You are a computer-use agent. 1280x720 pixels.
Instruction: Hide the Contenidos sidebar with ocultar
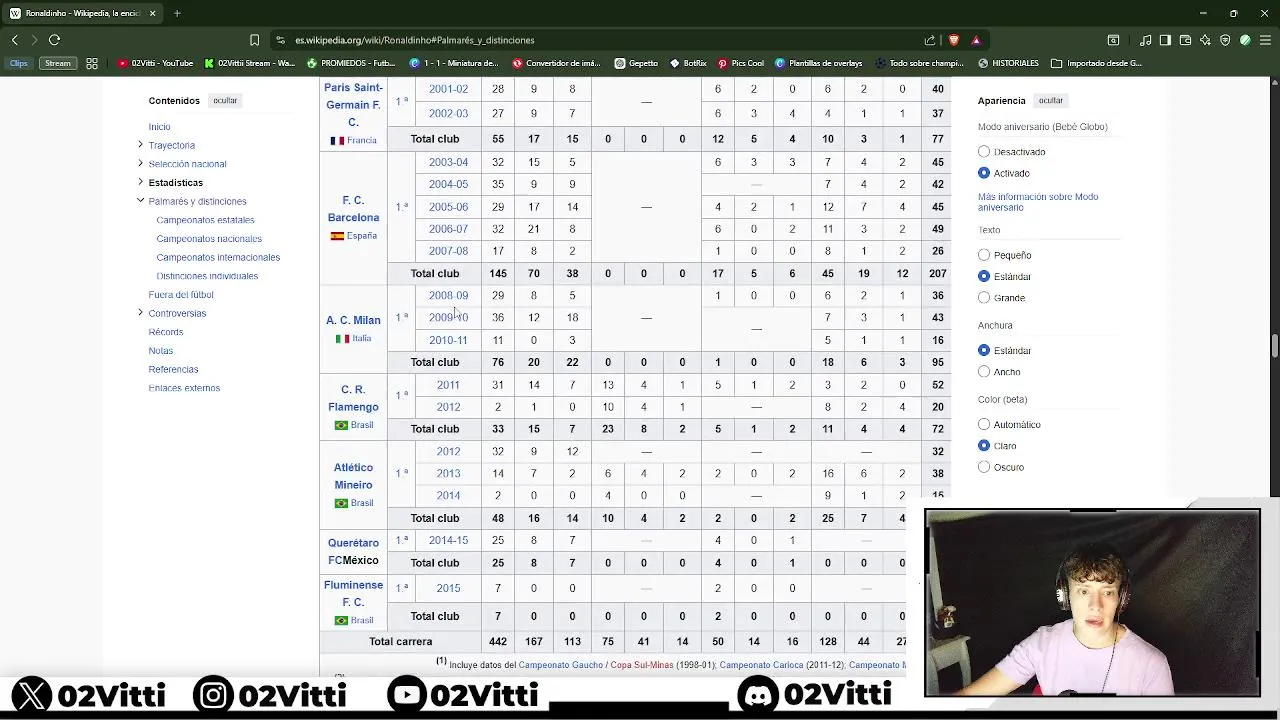tap(225, 101)
